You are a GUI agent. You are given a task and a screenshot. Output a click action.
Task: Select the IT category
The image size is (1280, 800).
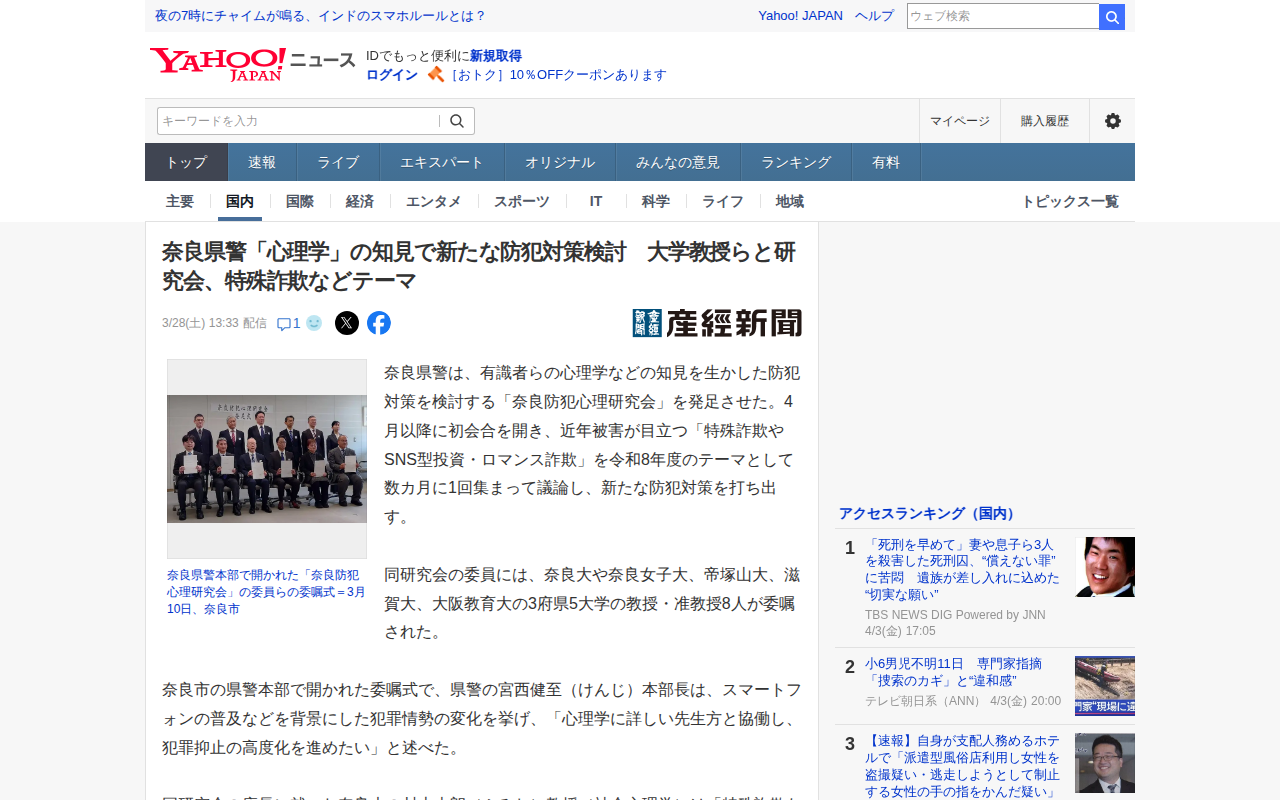point(596,201)
